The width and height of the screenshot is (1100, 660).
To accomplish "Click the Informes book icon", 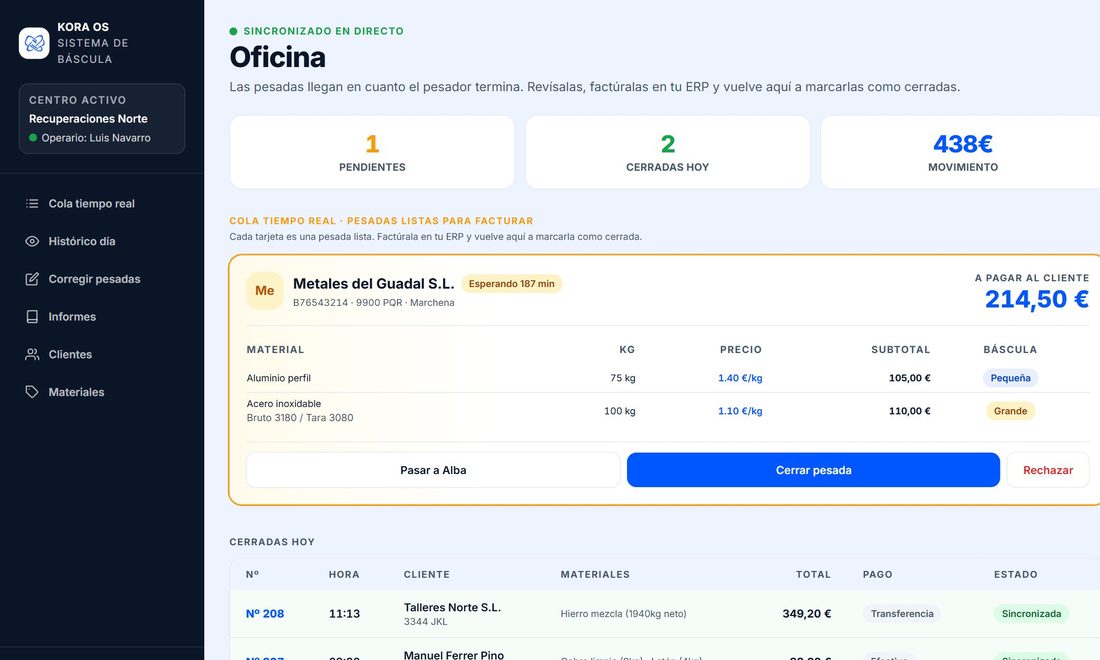I will 32,317.
